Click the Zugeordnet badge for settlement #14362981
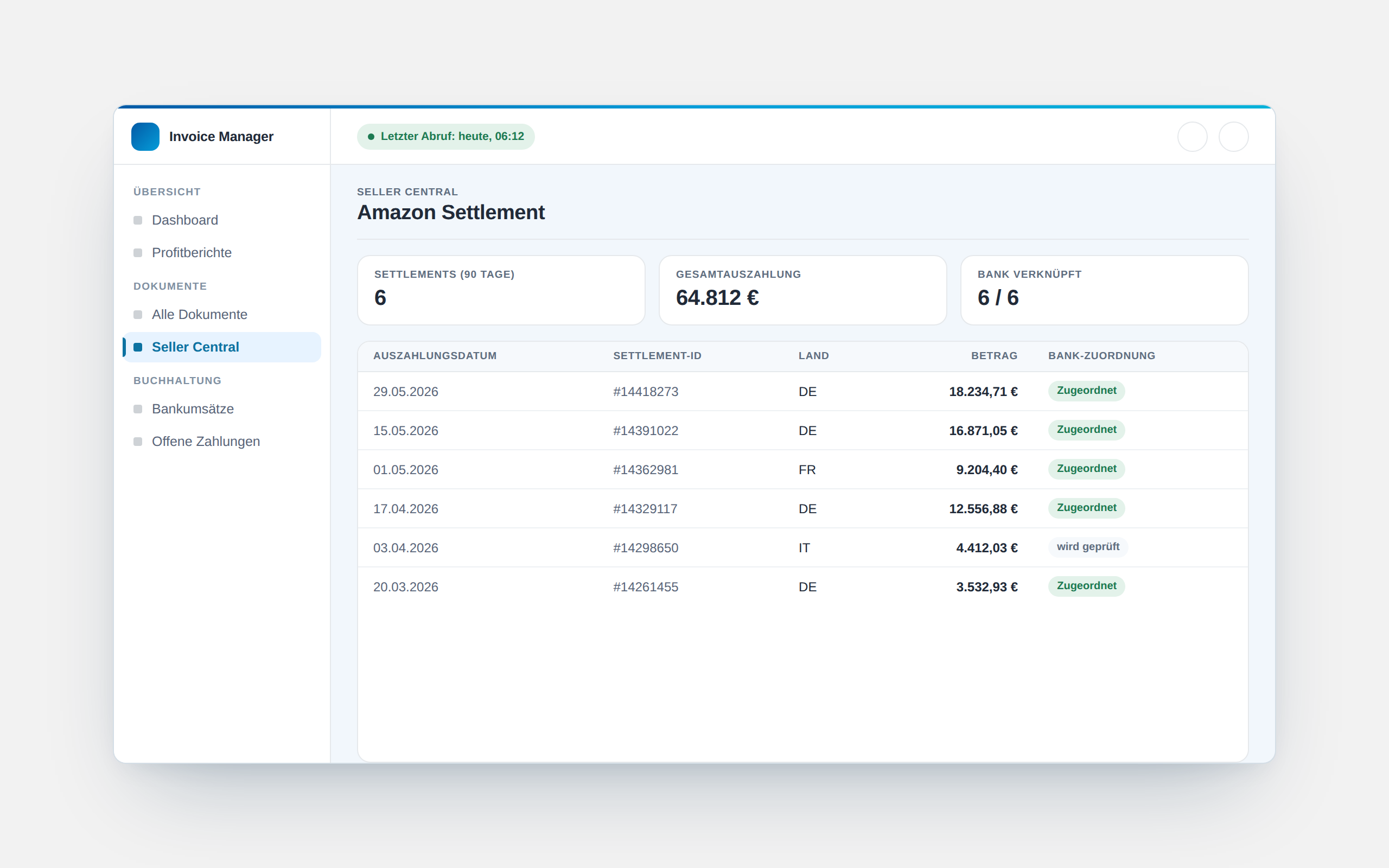 click(1087, 469)
